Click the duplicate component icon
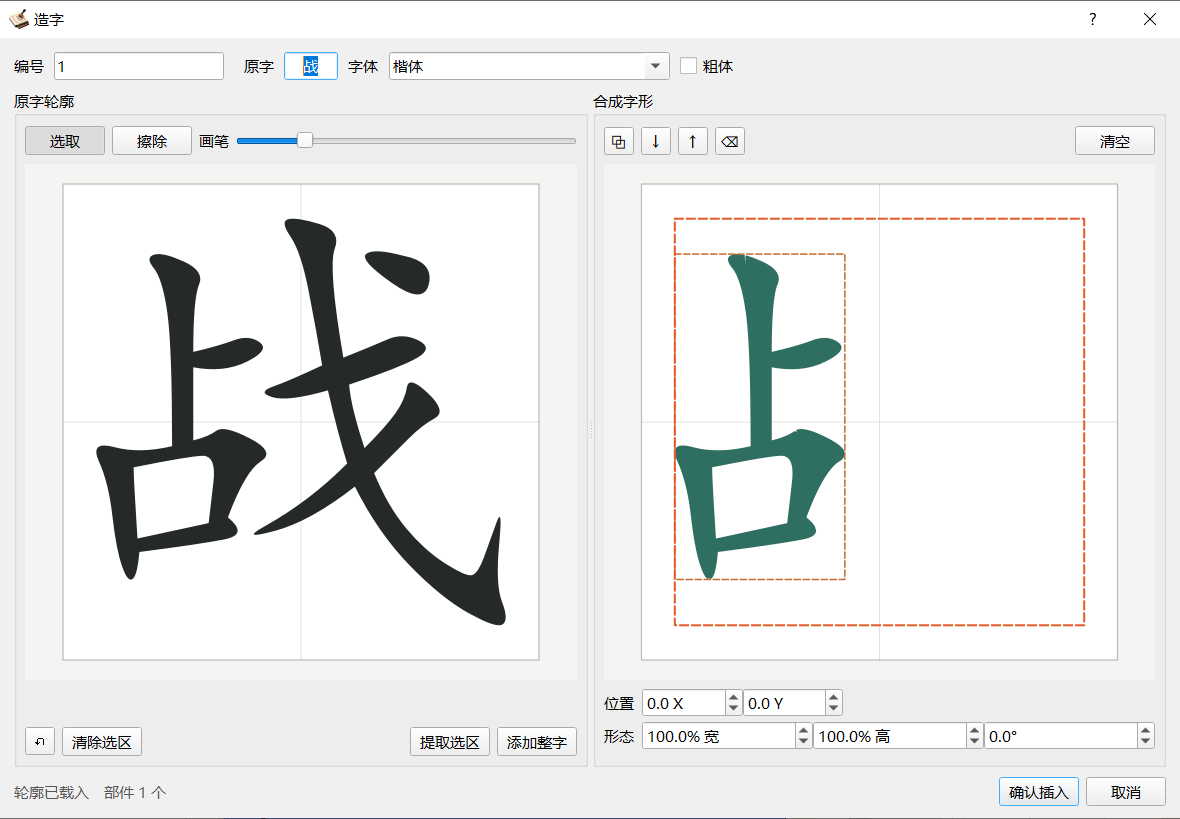This screenshot has width=1180, height=819. coord(619,142)
